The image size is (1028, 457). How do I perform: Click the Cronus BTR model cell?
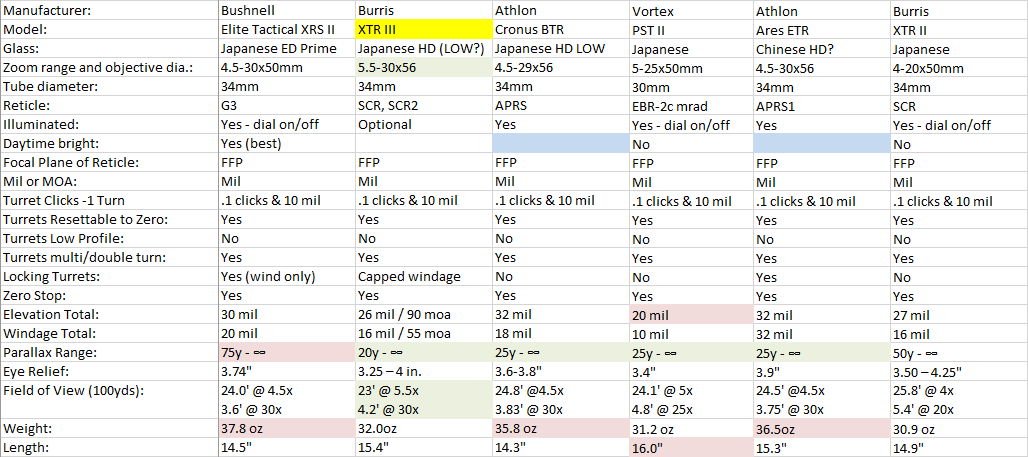point(561,29)
